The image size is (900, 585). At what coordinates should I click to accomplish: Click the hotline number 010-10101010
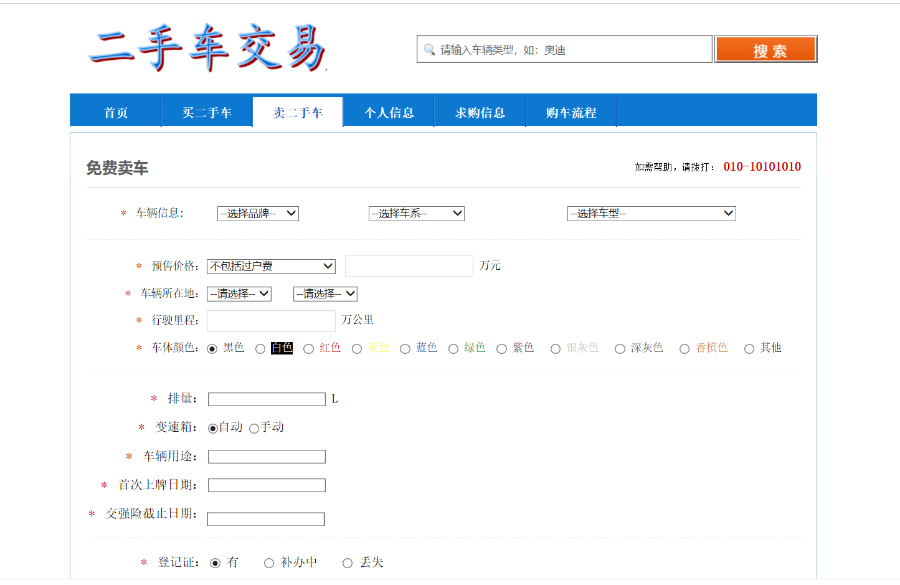(x=761, y=167)
